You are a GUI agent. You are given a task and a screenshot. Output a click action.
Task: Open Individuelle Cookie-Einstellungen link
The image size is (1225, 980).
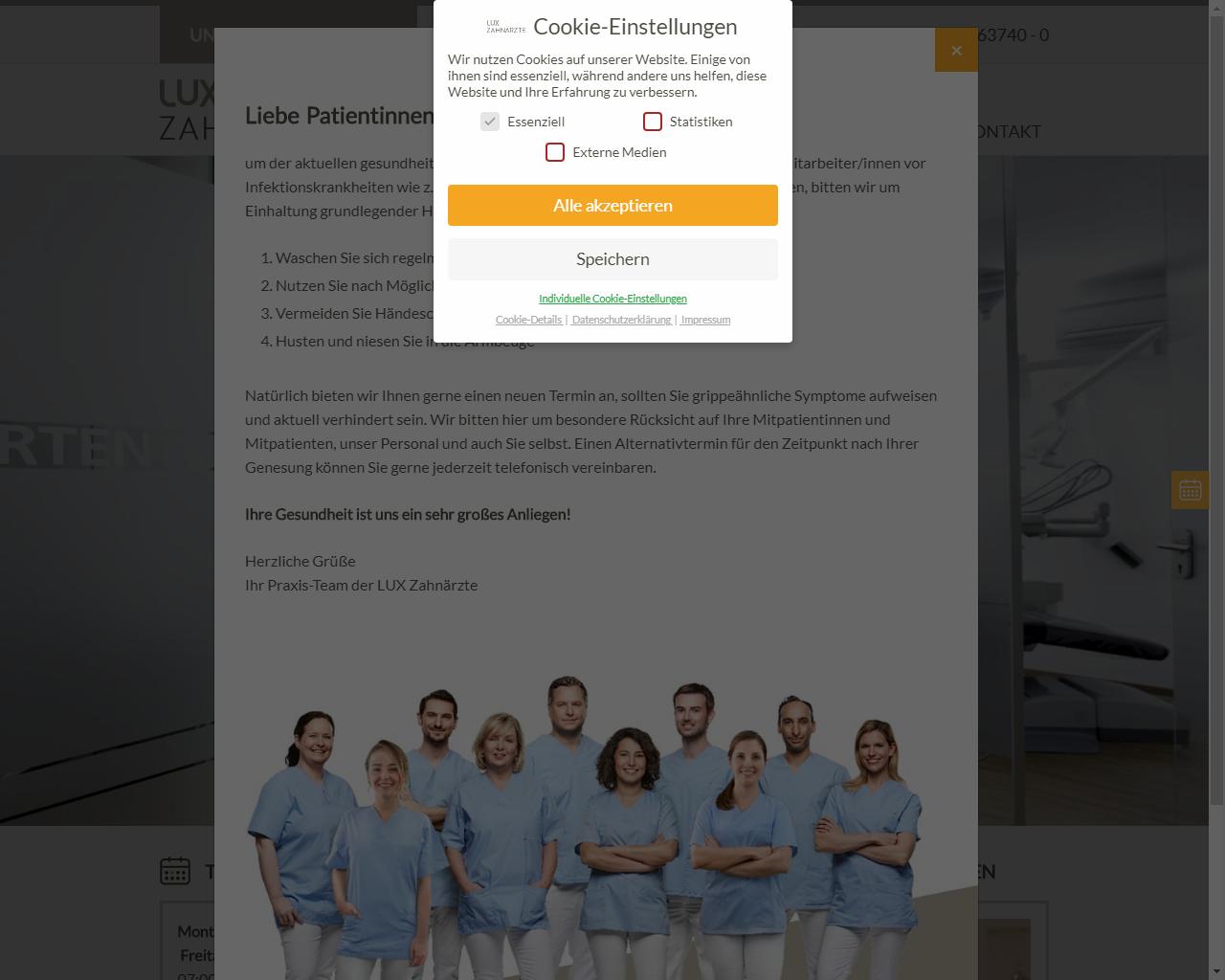pos(612,299)
